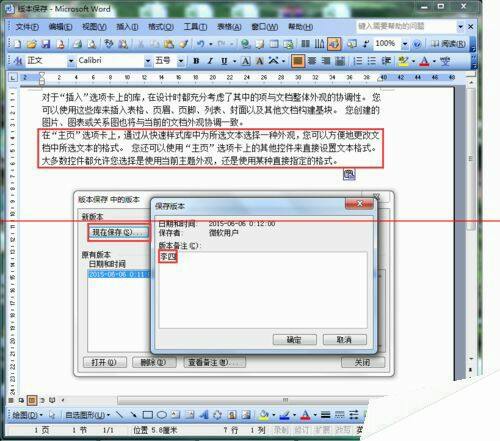Toggle italic formatting
The width and height of the screenshot is (500, 441).
[210, 61]
